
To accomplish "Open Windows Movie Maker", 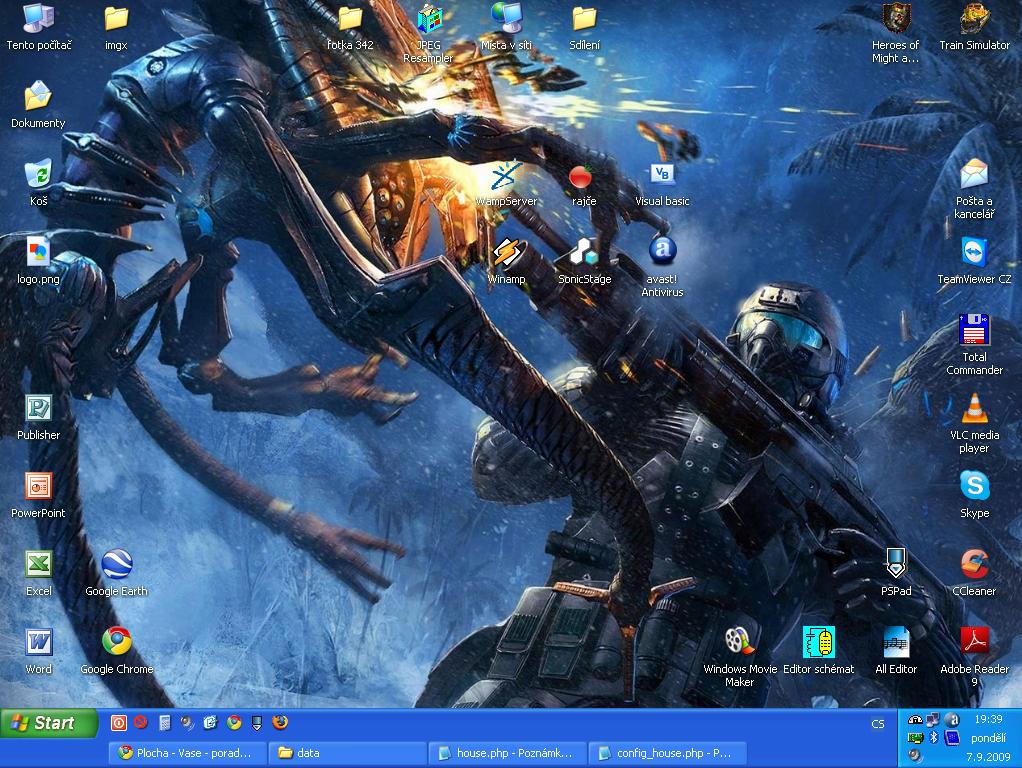I will pyautogui.click(x=740, y=657).
